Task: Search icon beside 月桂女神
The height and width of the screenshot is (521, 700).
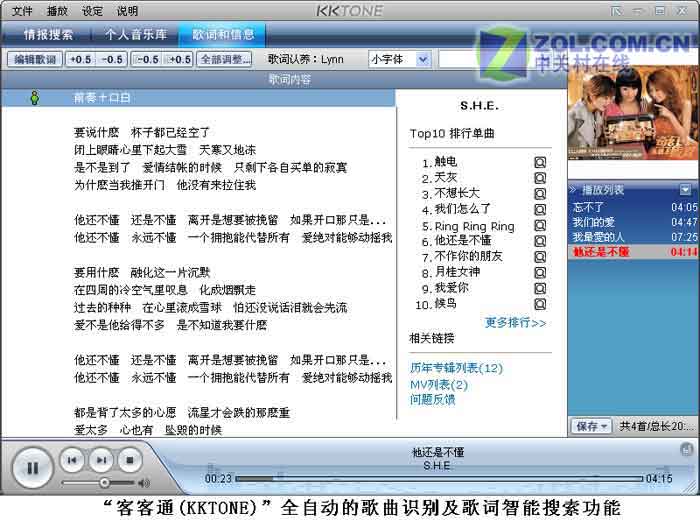Action: point(540,273)
